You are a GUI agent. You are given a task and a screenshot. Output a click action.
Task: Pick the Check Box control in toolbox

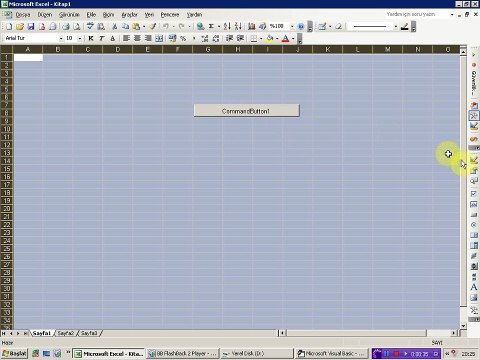click(x=474, y=194)
